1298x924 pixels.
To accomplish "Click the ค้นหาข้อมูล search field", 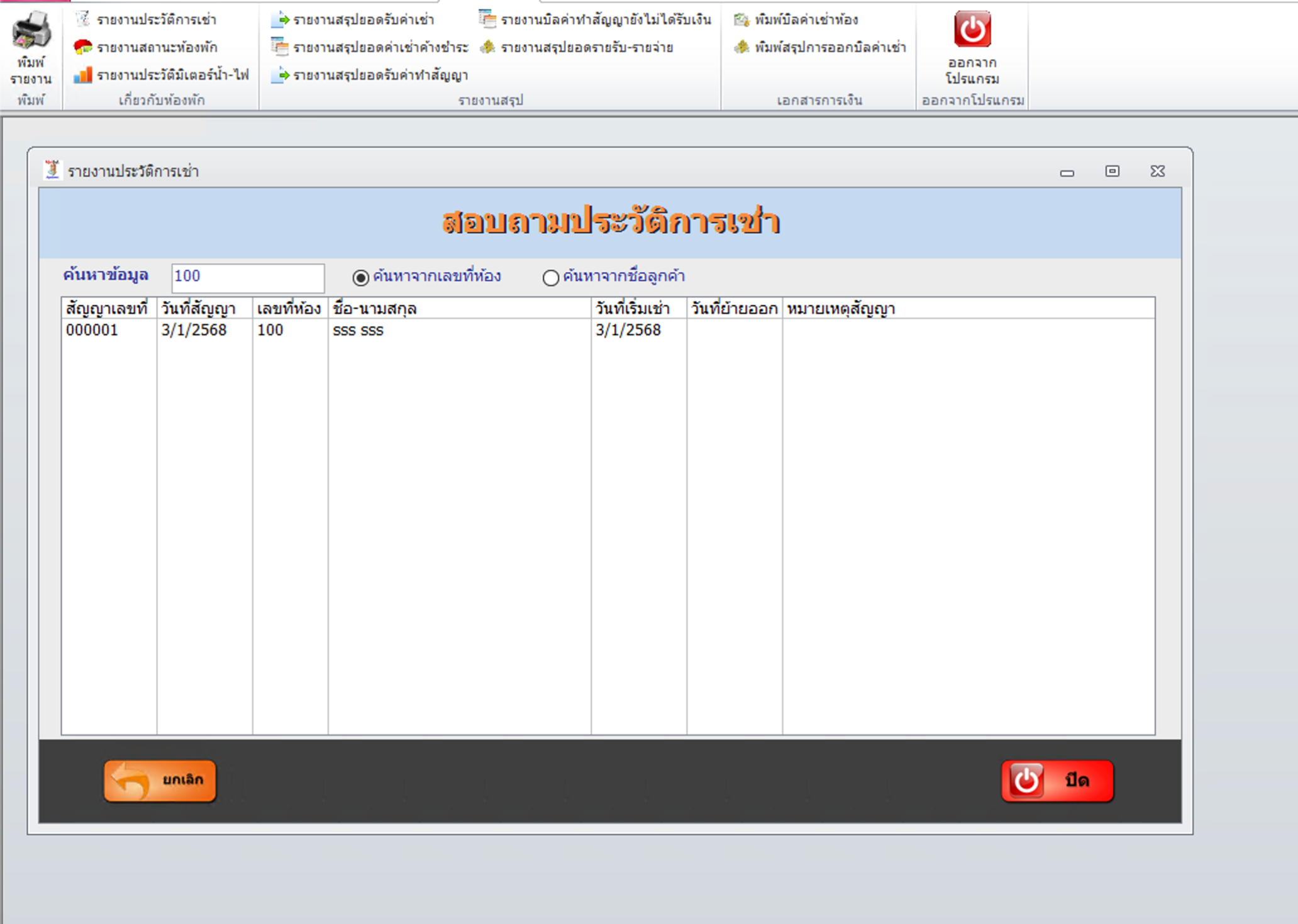I will pyautogui.click(x=248, y=277).
